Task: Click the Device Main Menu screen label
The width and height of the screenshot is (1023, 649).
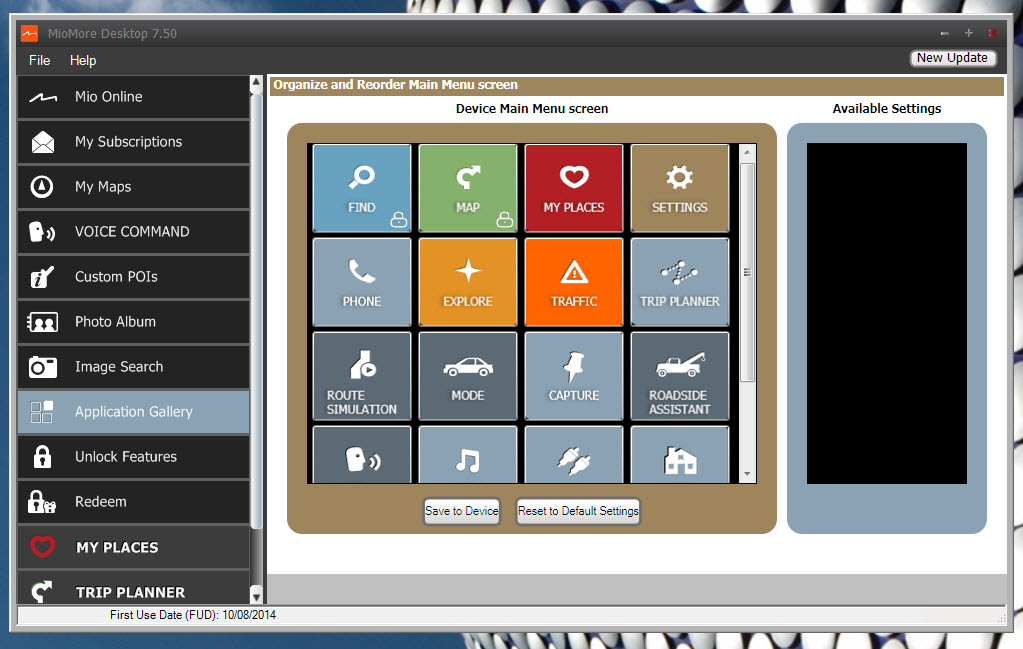Action: click(532, 109)
